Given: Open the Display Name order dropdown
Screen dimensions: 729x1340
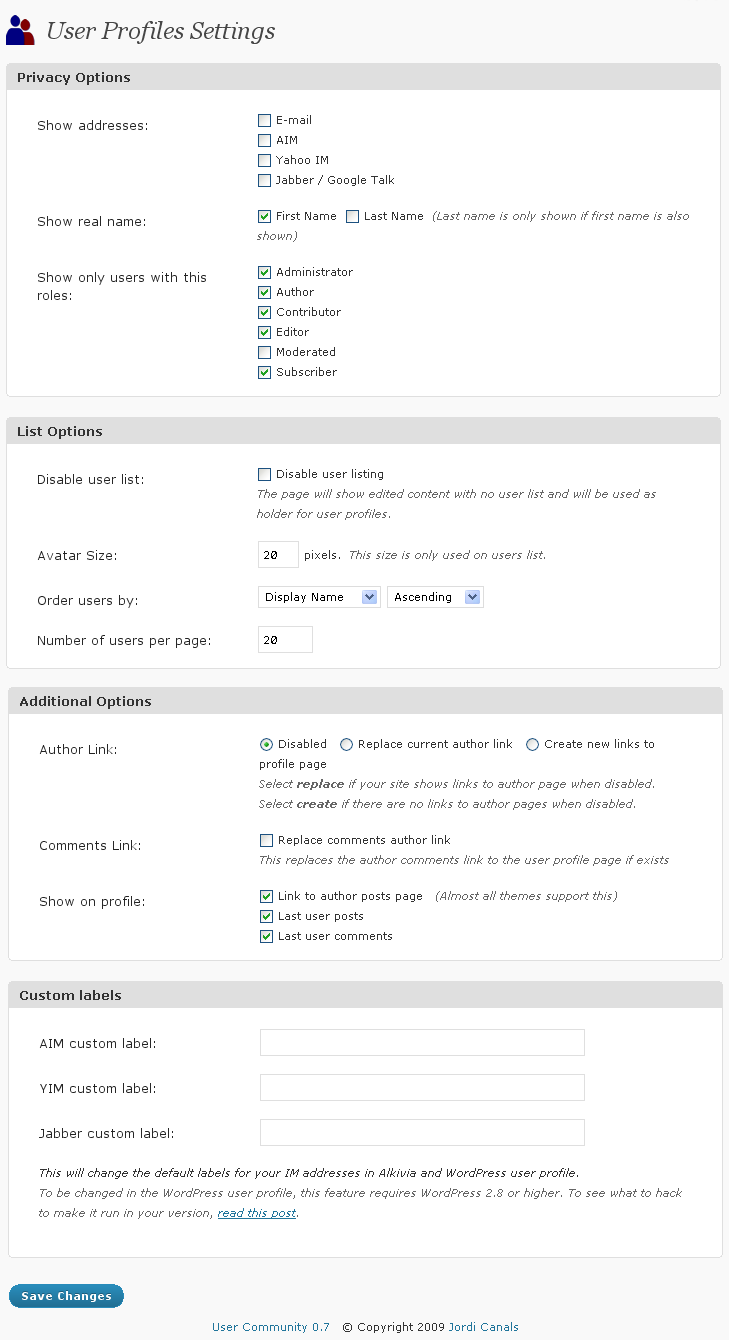Looking at the screenshot, I should [319, 597].
